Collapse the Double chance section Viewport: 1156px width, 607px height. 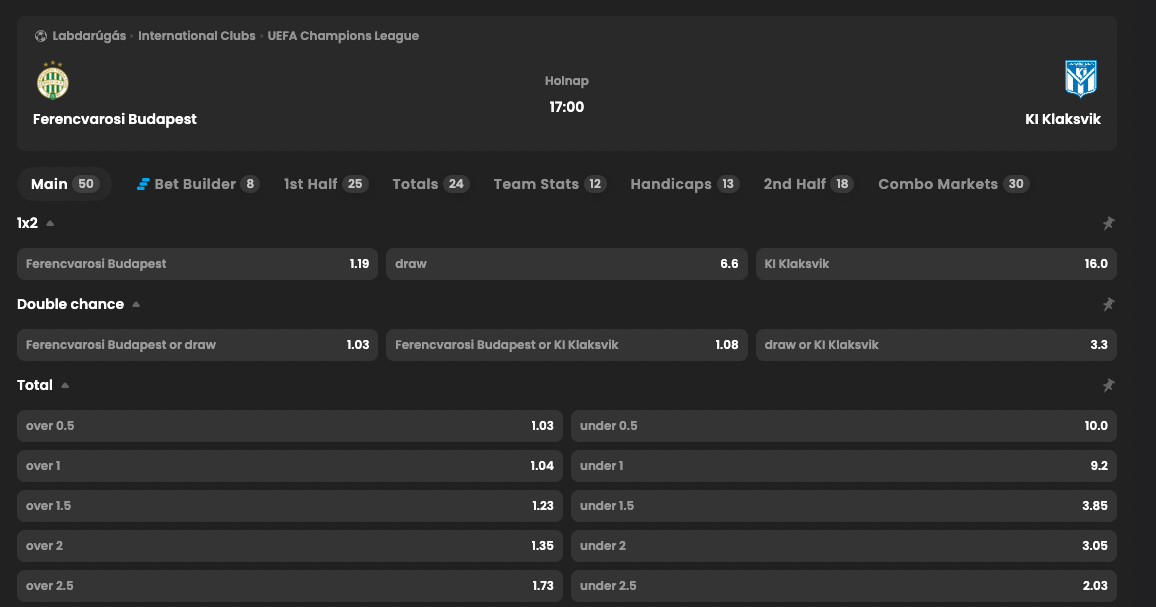(136, 305)
